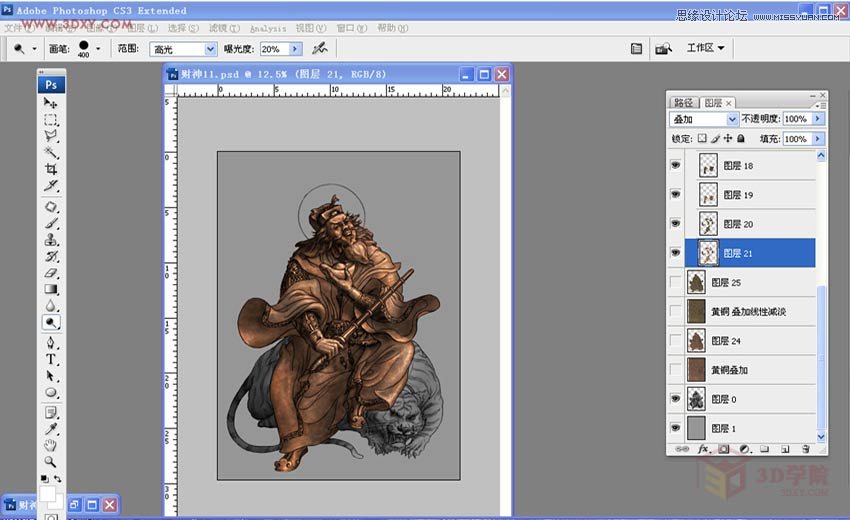Select the Type tool

click(50, 359)
